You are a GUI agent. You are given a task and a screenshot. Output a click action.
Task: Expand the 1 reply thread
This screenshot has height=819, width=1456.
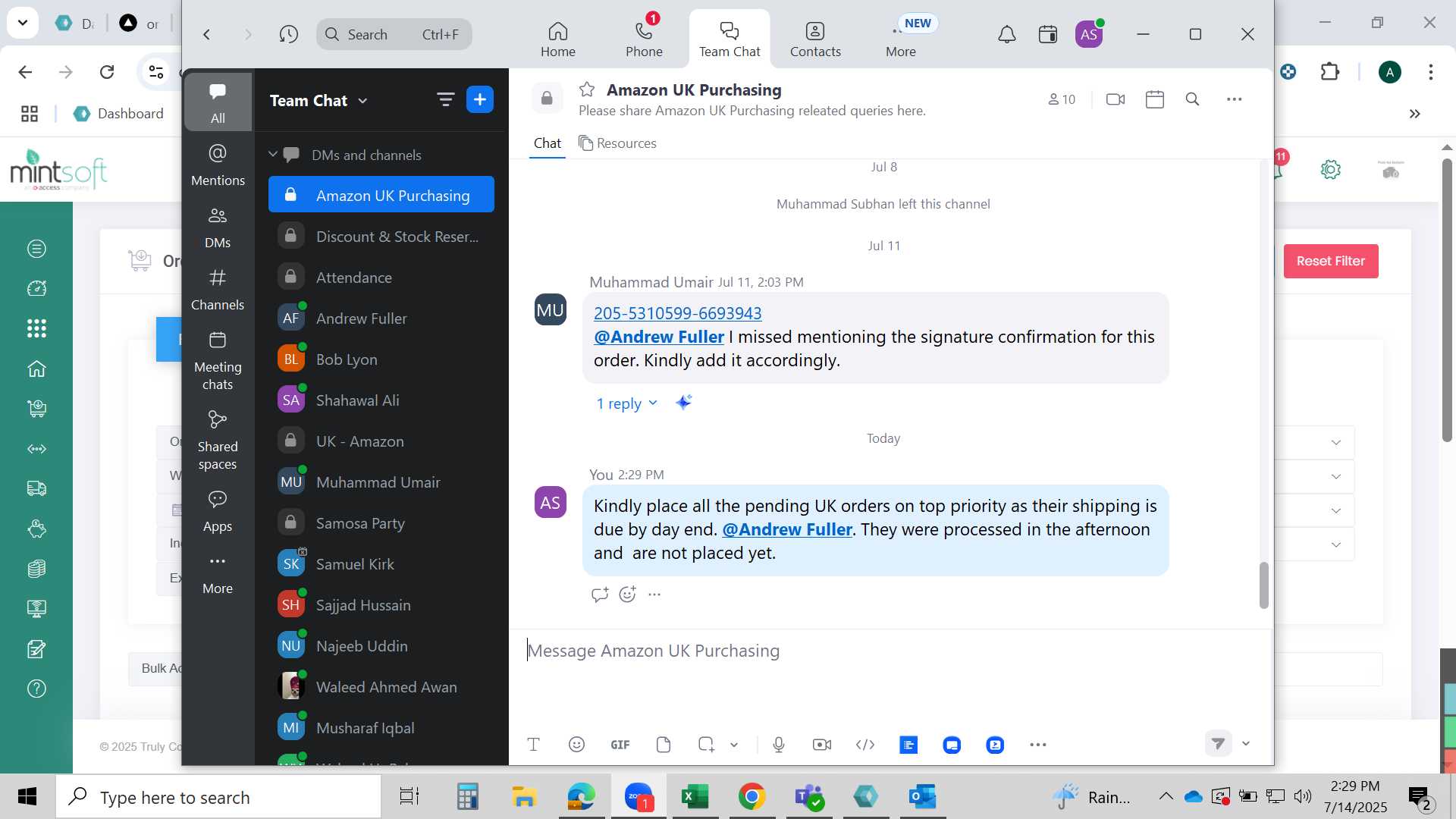pyautogui.click(x=626, y=403)
